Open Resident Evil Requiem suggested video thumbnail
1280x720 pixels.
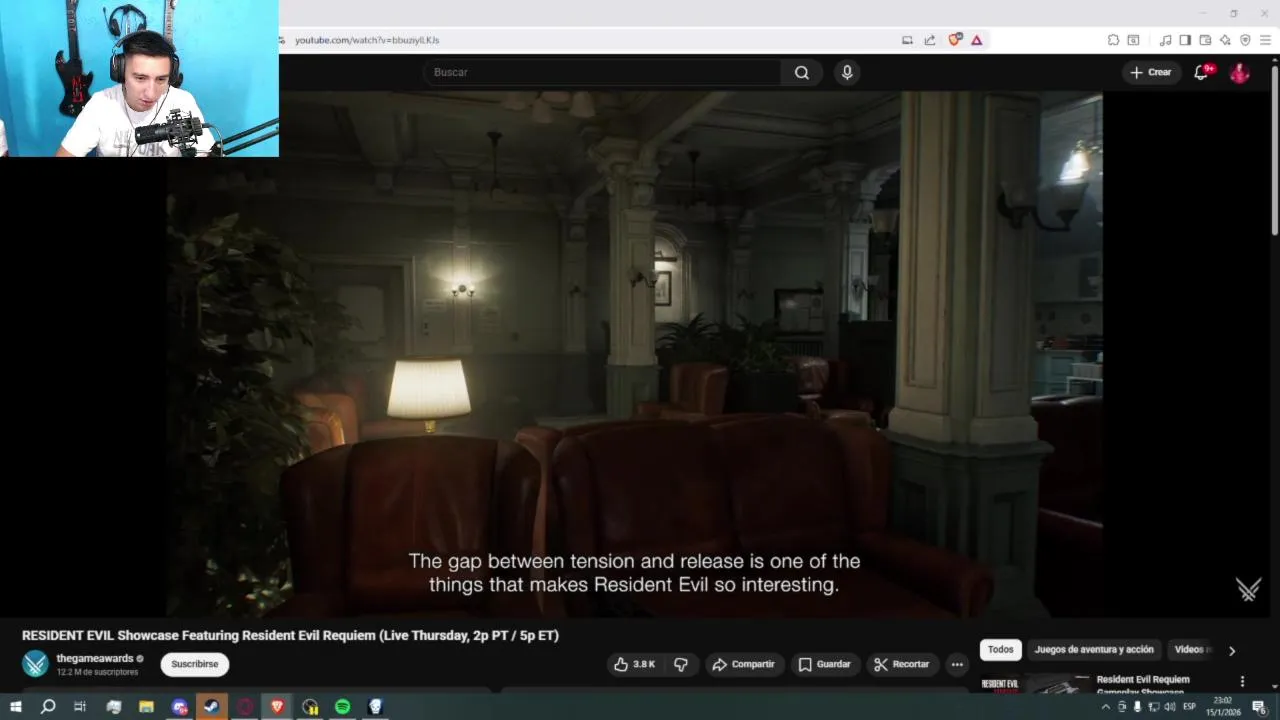click(1034, 684)
